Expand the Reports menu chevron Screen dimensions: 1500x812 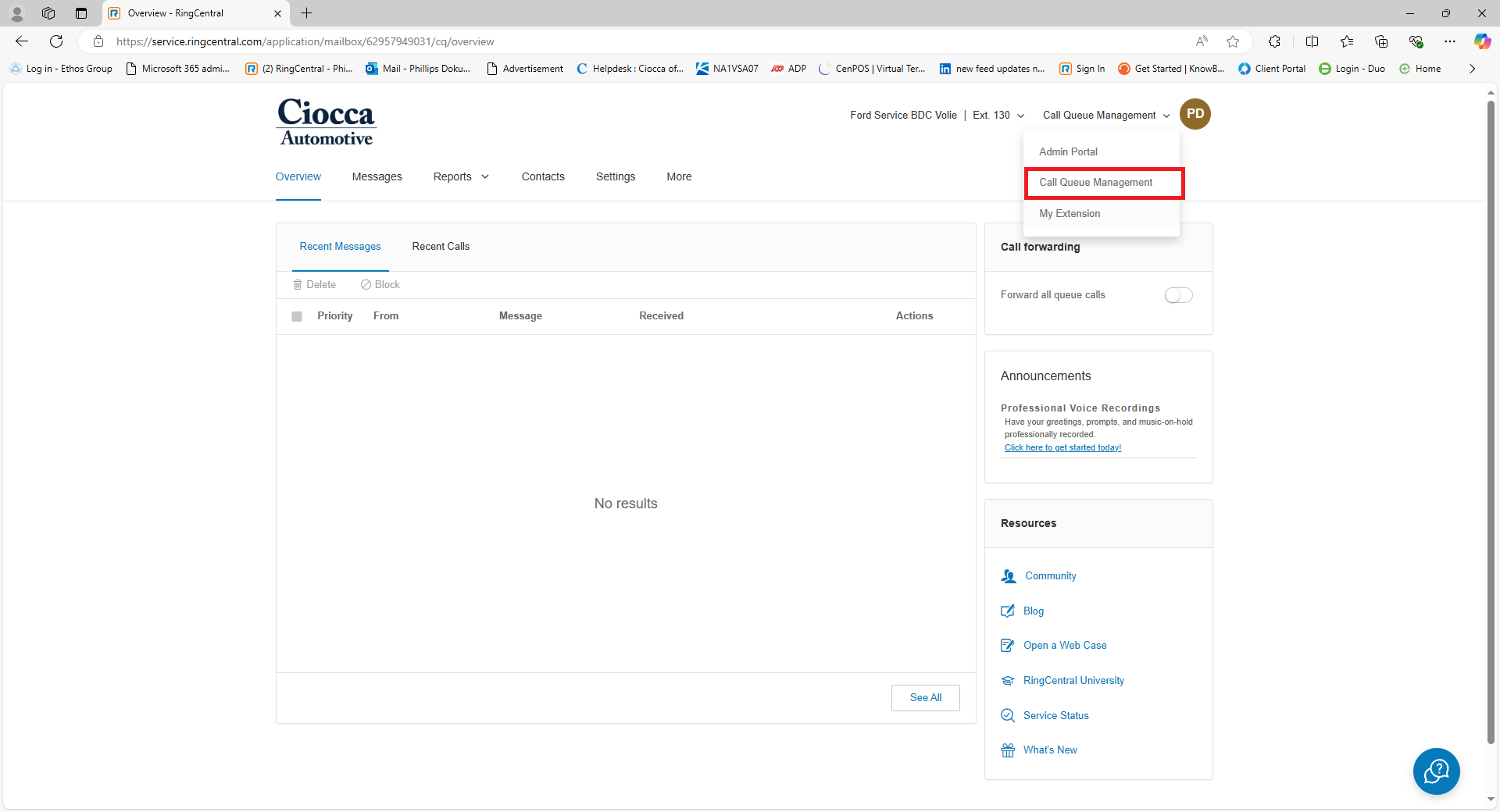point(485,177)
